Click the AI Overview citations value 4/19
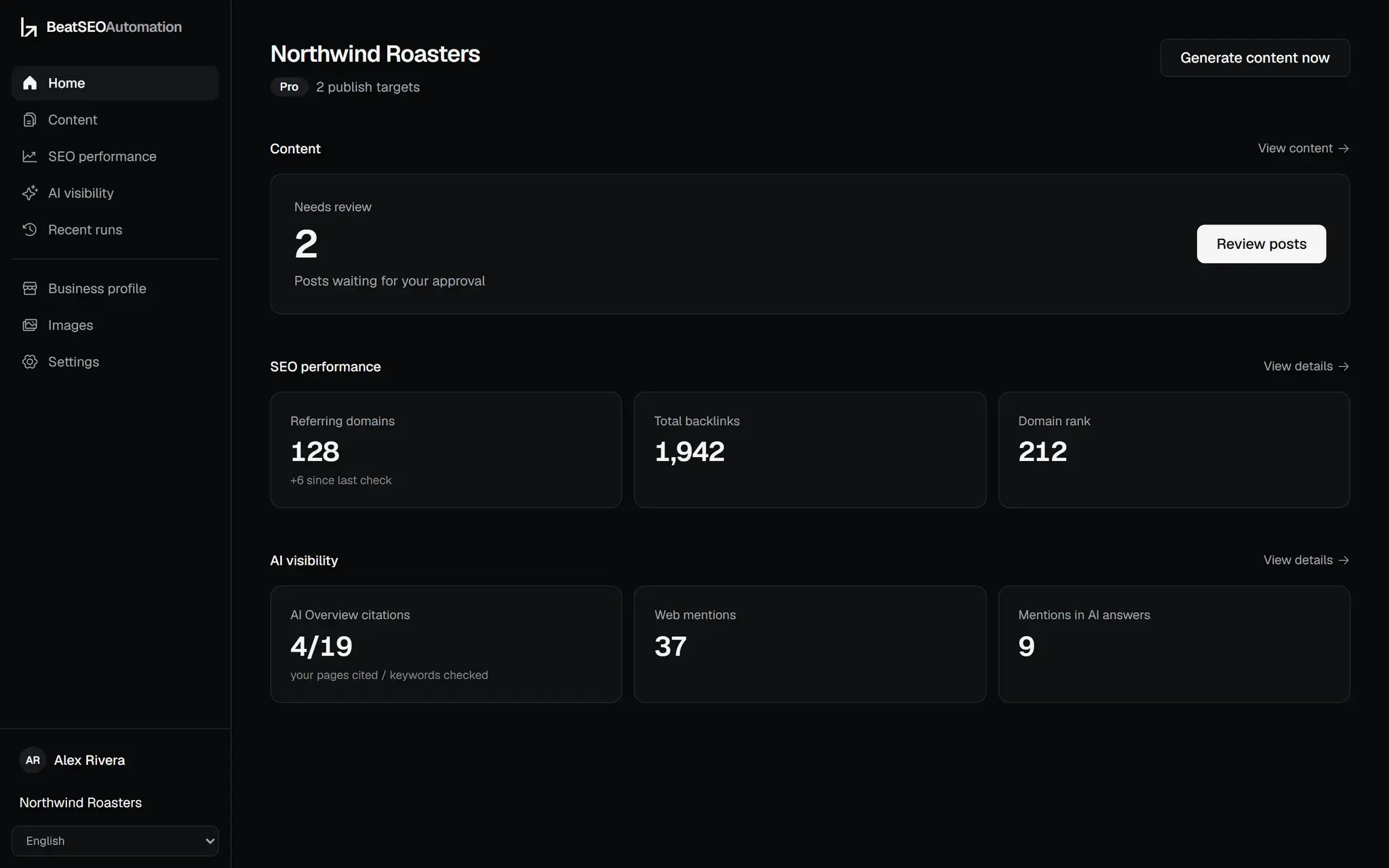 tap(321, 646)
